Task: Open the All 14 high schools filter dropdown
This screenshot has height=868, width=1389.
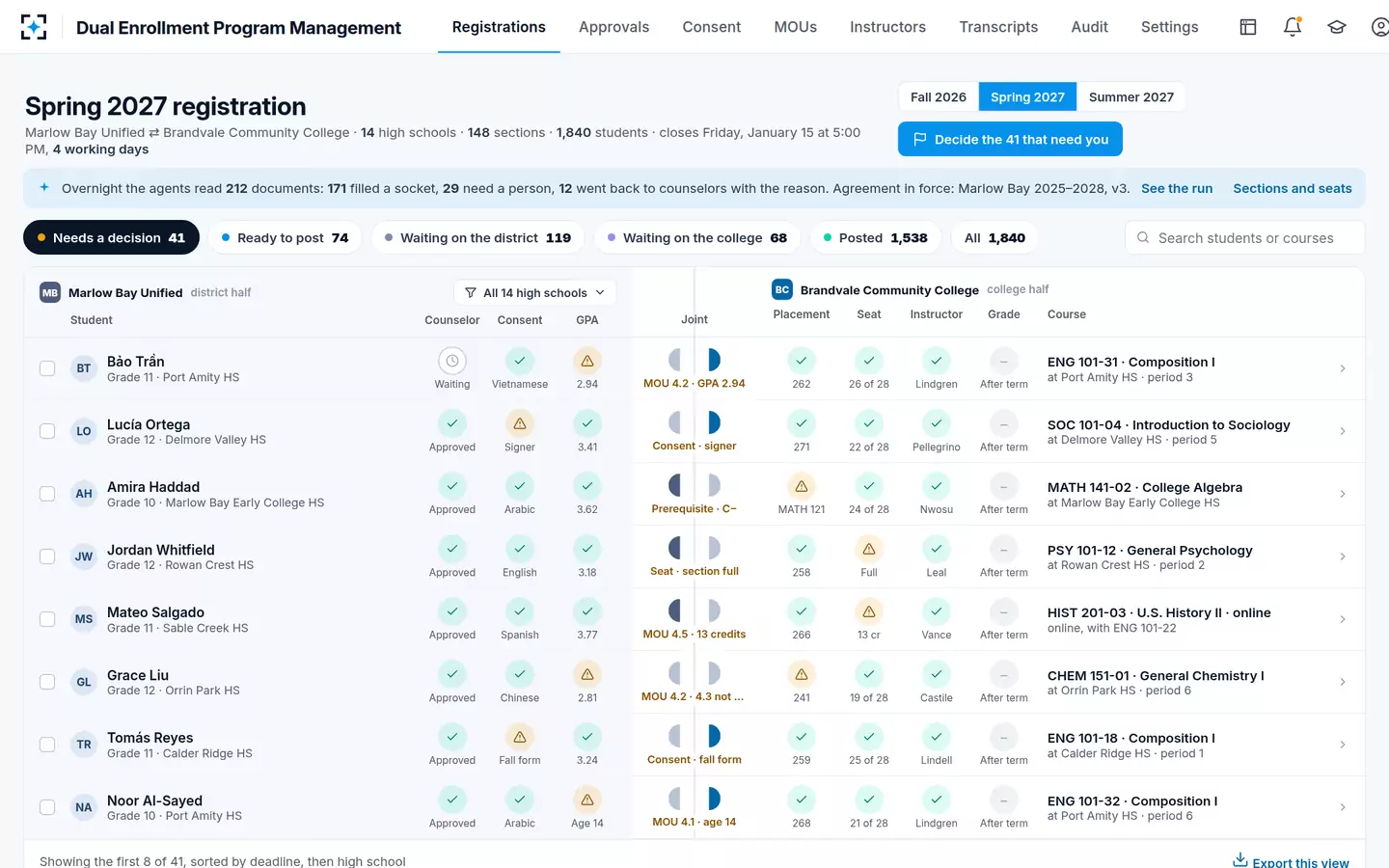Action: [x=535, y=292]
